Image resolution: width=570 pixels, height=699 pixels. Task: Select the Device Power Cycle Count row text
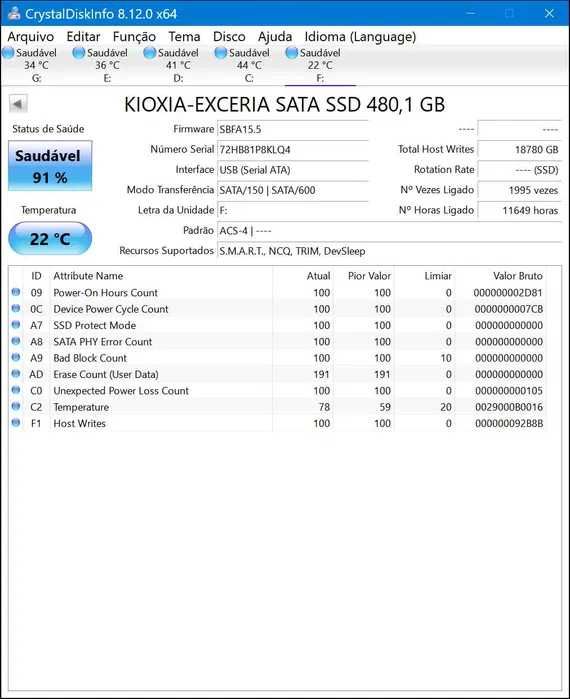click(x=111, y=309)
